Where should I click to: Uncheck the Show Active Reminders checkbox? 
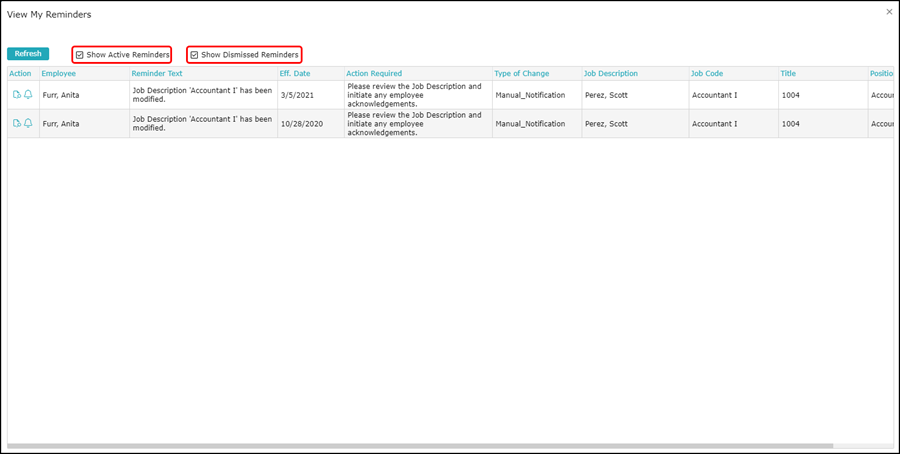80,55
